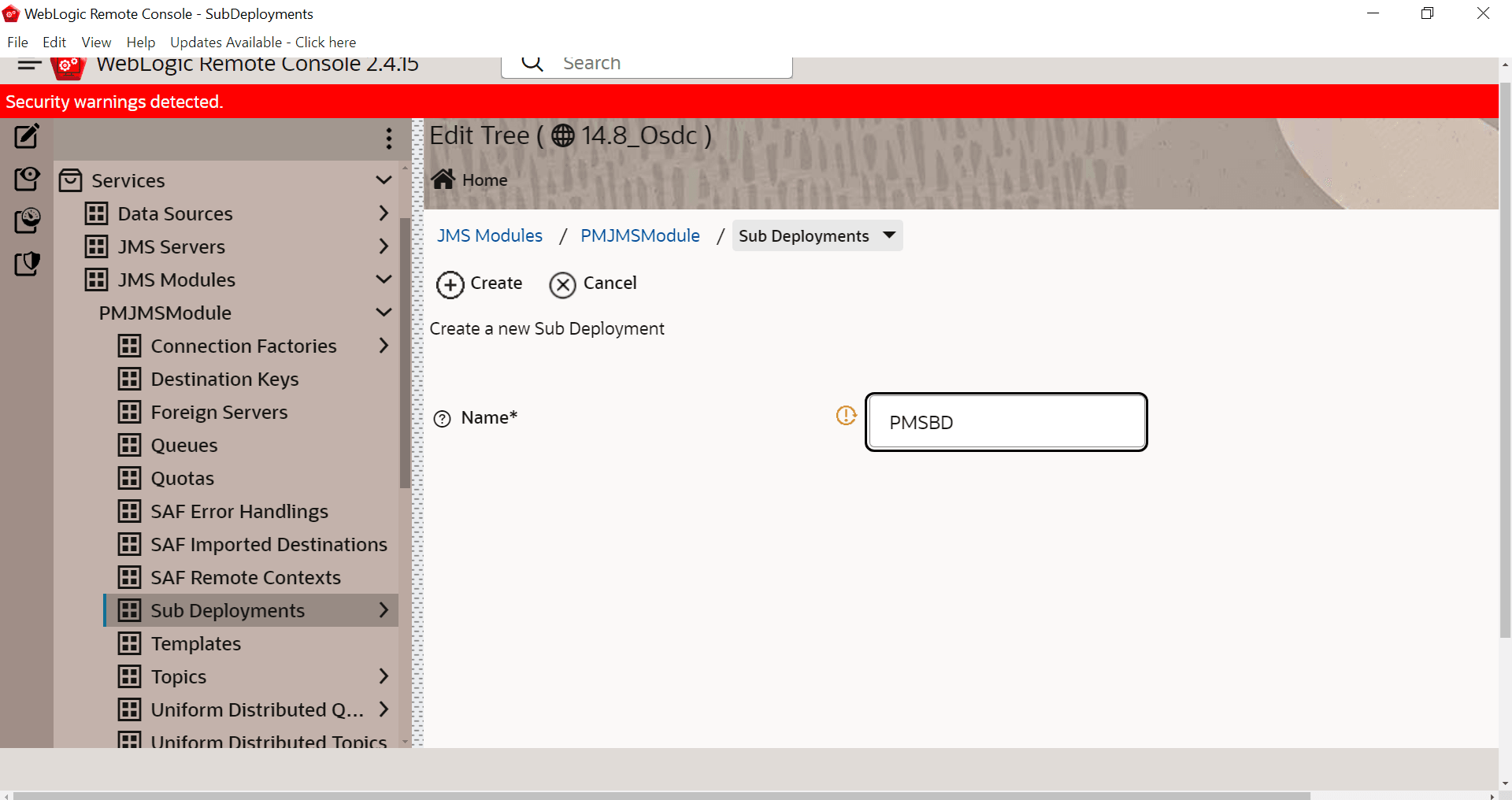Expand the JMS Servers node
Viewport: 1512px width, 800px height.
pos(384,246)
